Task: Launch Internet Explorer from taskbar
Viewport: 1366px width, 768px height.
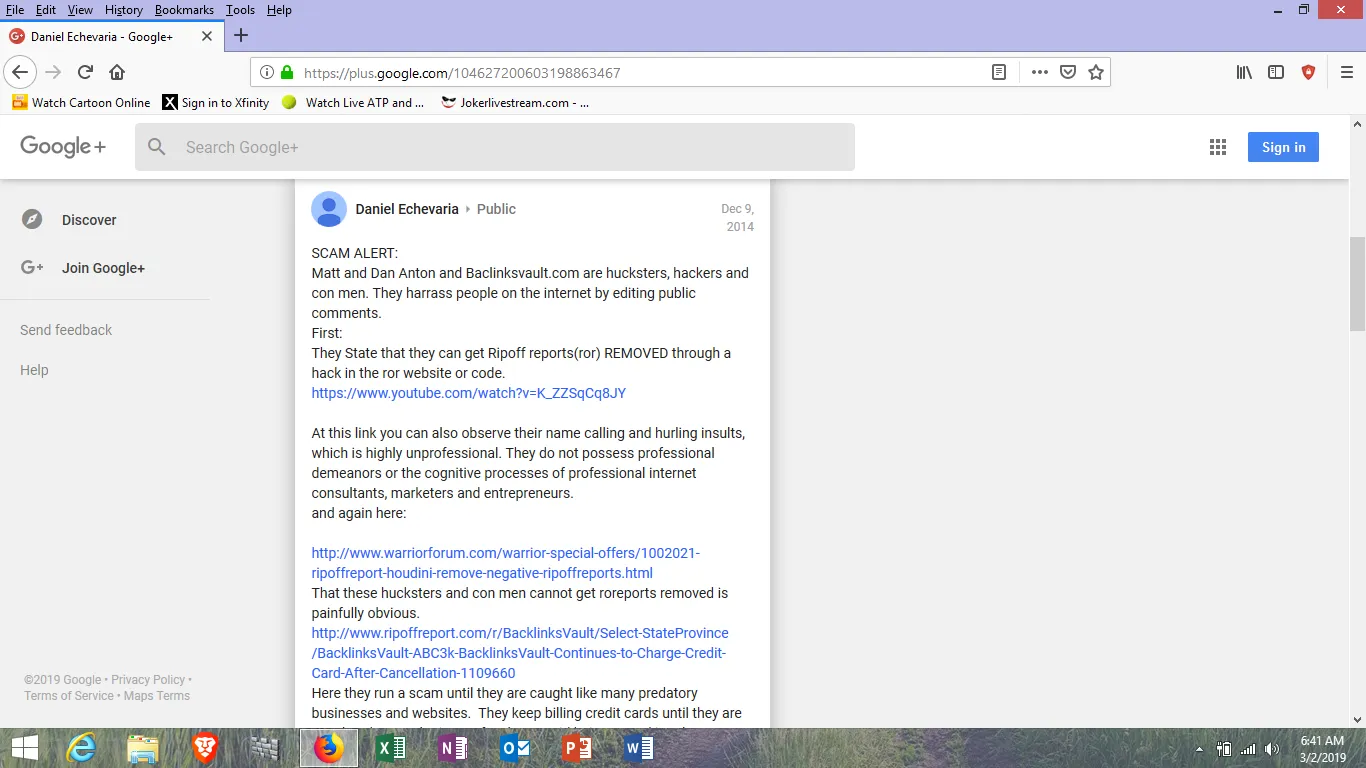Action: coord(80,748)
